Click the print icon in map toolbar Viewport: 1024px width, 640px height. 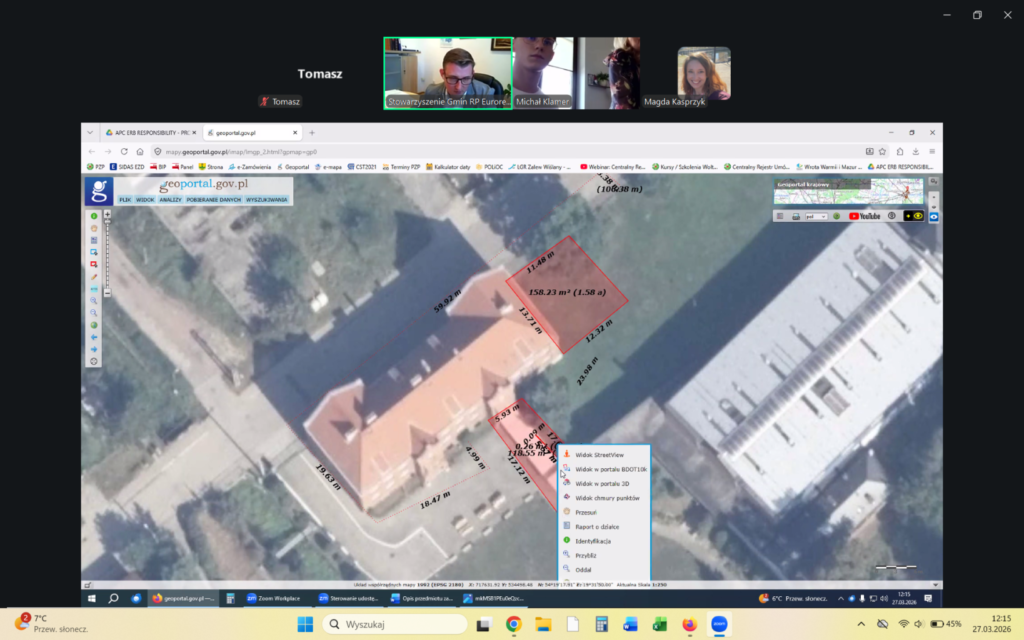[795, 216]
